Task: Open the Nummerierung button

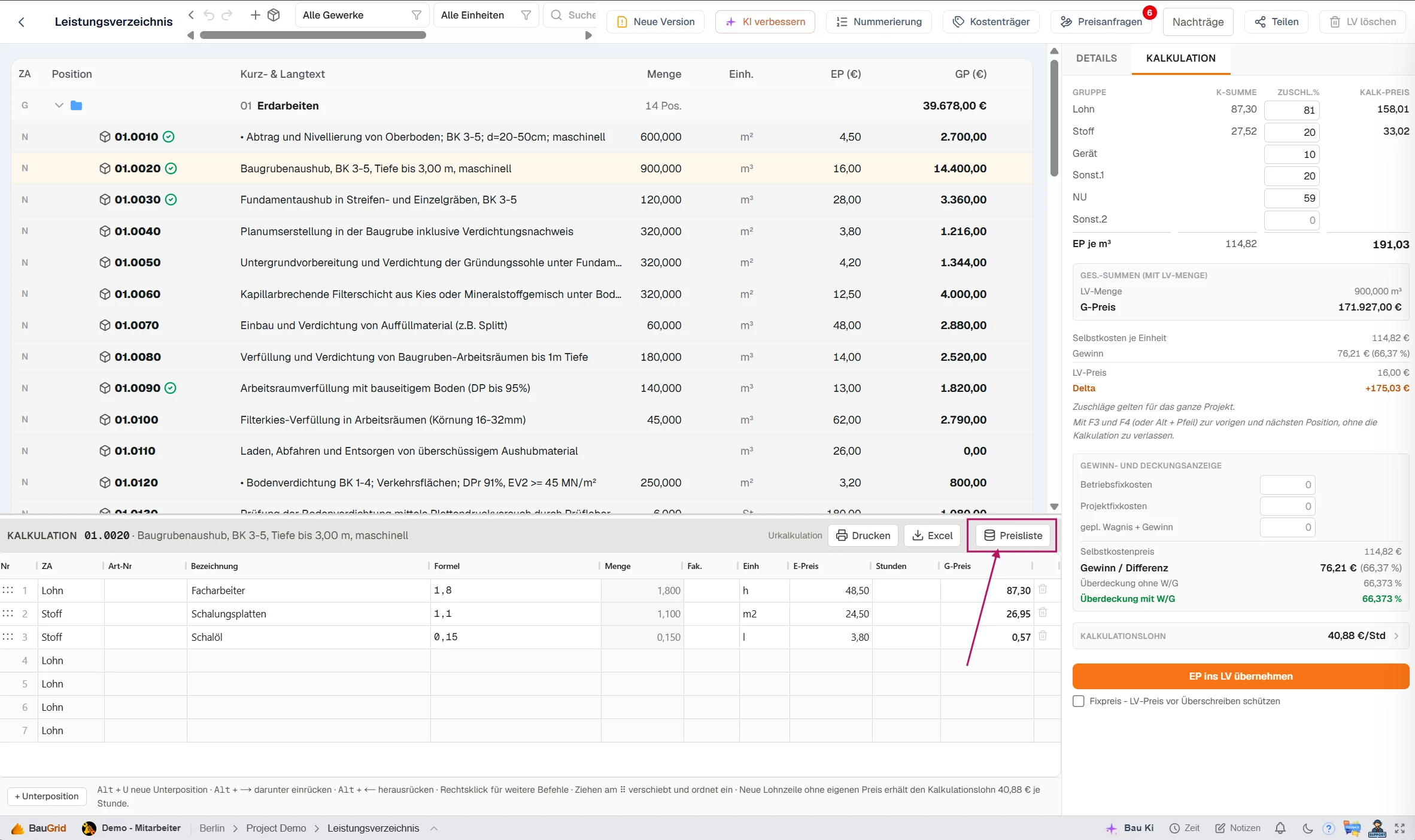Action: tap(879, 22)
